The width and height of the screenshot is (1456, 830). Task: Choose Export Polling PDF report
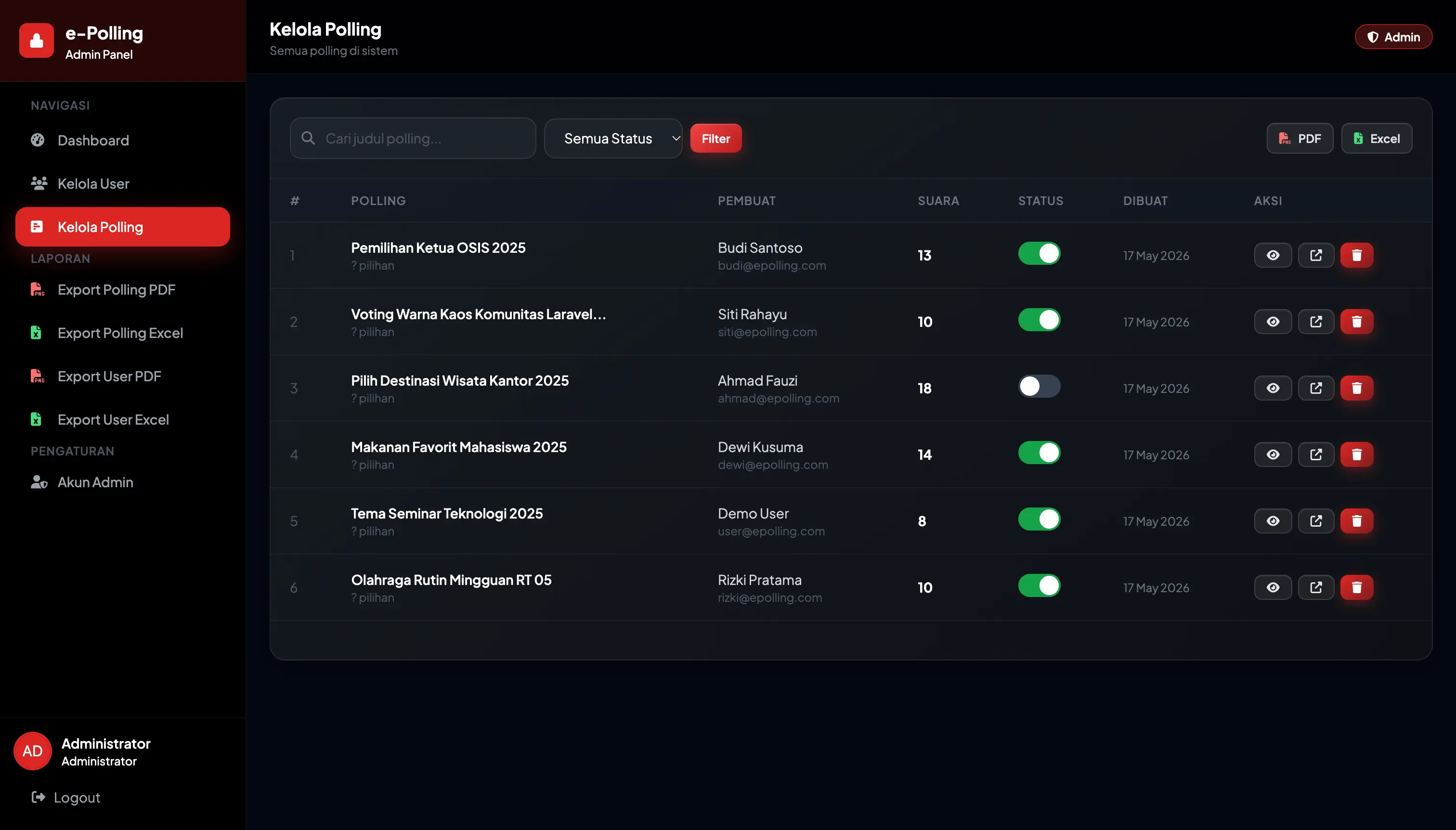coord(123,290)
